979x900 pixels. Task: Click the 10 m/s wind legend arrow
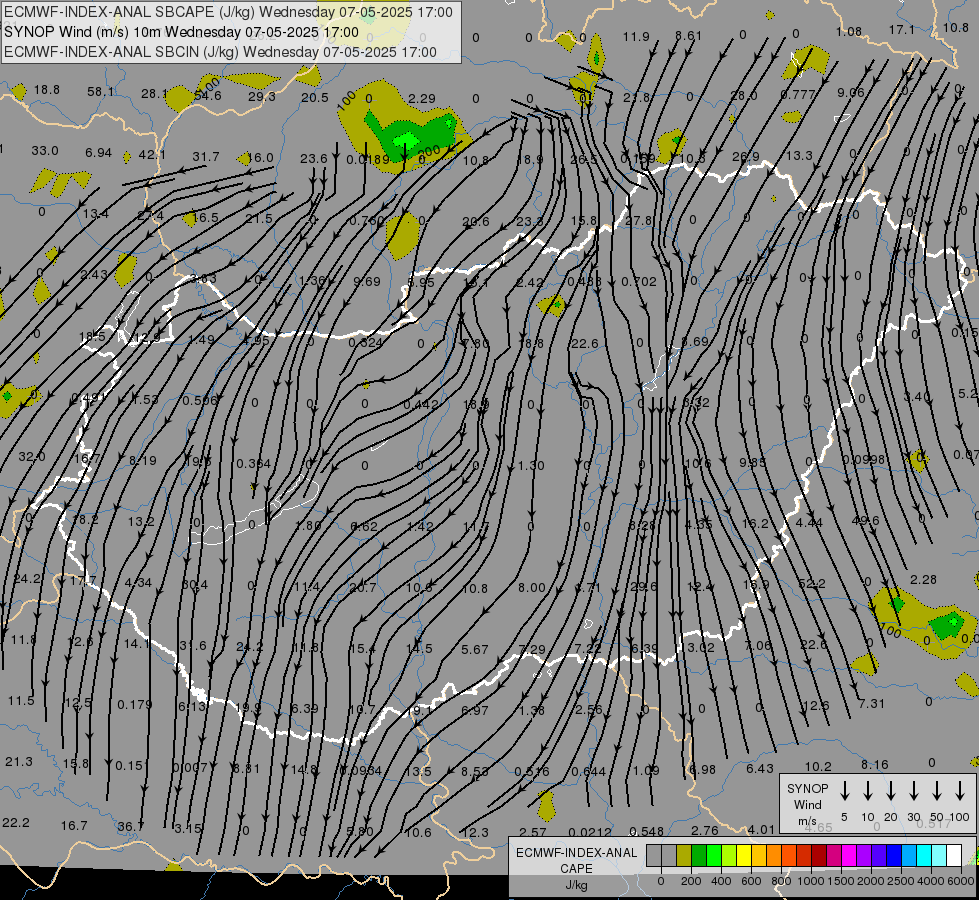point(867,791)
